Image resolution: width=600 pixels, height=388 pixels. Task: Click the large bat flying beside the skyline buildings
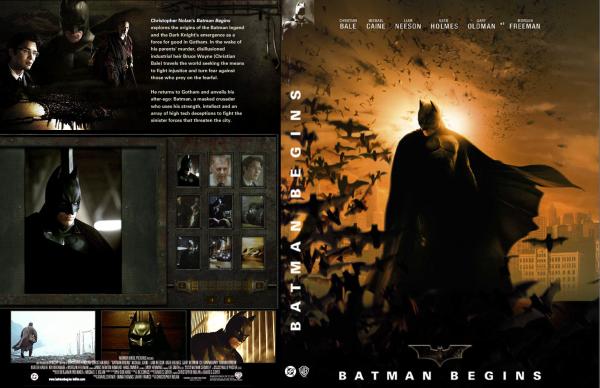click(x=547, y=242)
